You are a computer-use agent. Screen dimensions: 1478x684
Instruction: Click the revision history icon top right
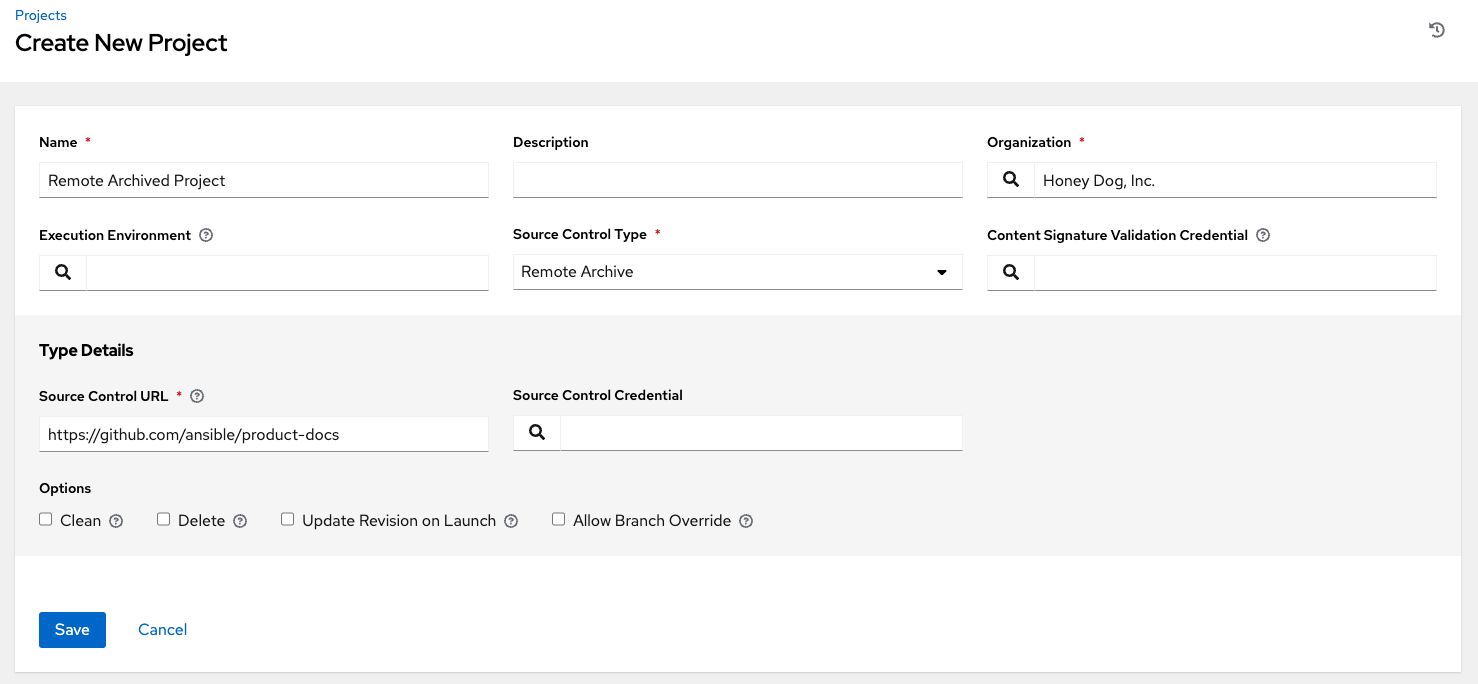[1437, 30]
